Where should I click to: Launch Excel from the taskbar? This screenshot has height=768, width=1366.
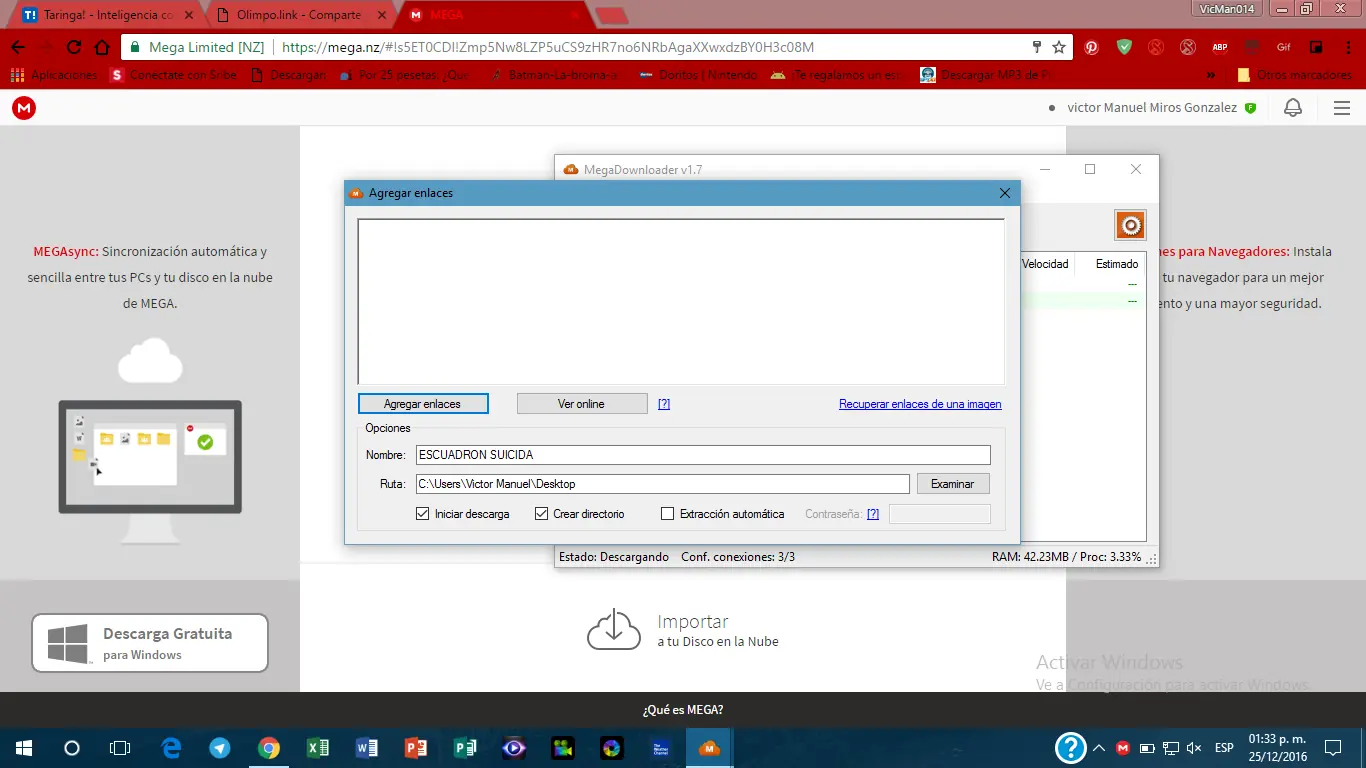(318, 747)
